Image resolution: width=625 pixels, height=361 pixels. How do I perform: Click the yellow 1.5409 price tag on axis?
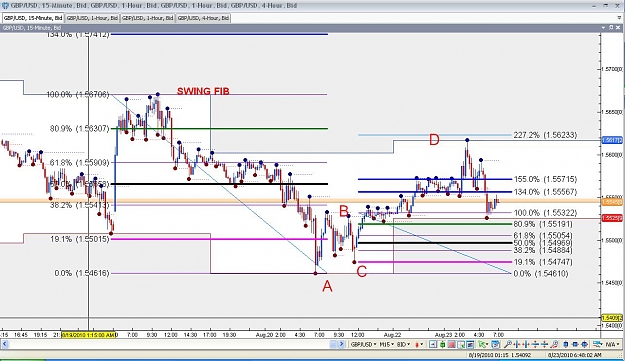[611, 318]
